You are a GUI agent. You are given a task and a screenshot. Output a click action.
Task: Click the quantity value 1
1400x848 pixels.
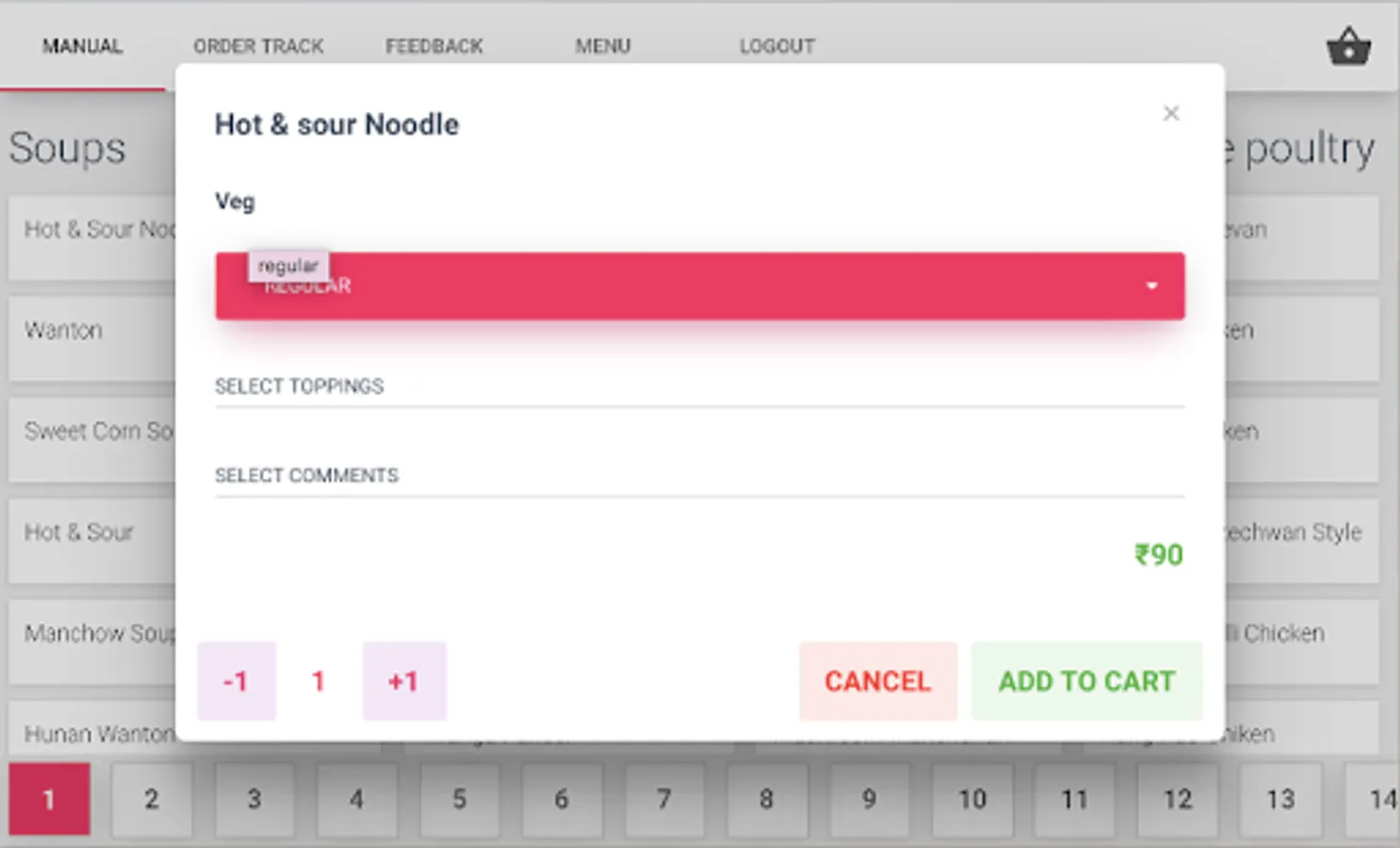pyautogui.click(x=318, y=681)
